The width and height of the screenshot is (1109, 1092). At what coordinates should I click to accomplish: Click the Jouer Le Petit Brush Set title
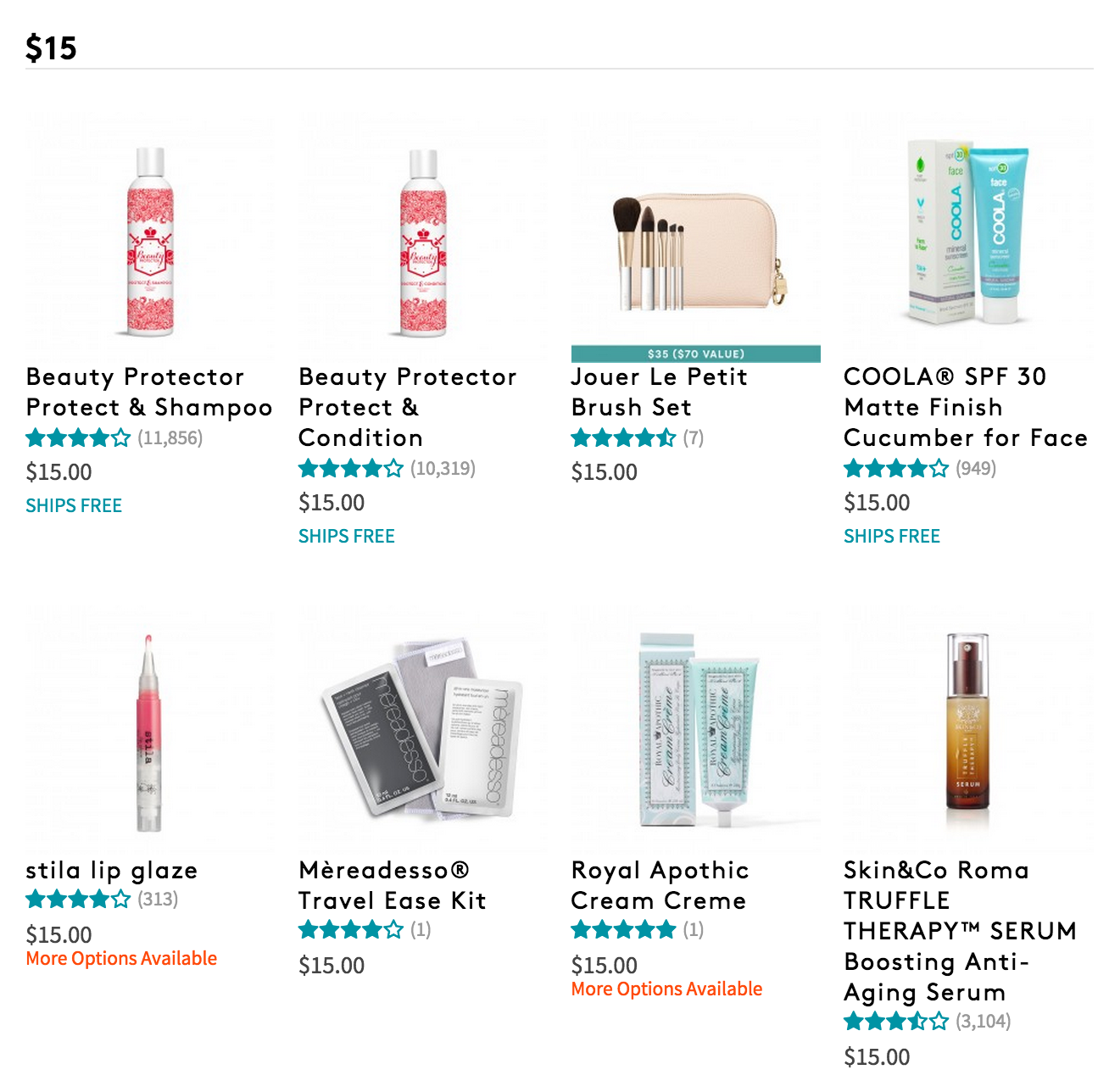coord(660,392)
